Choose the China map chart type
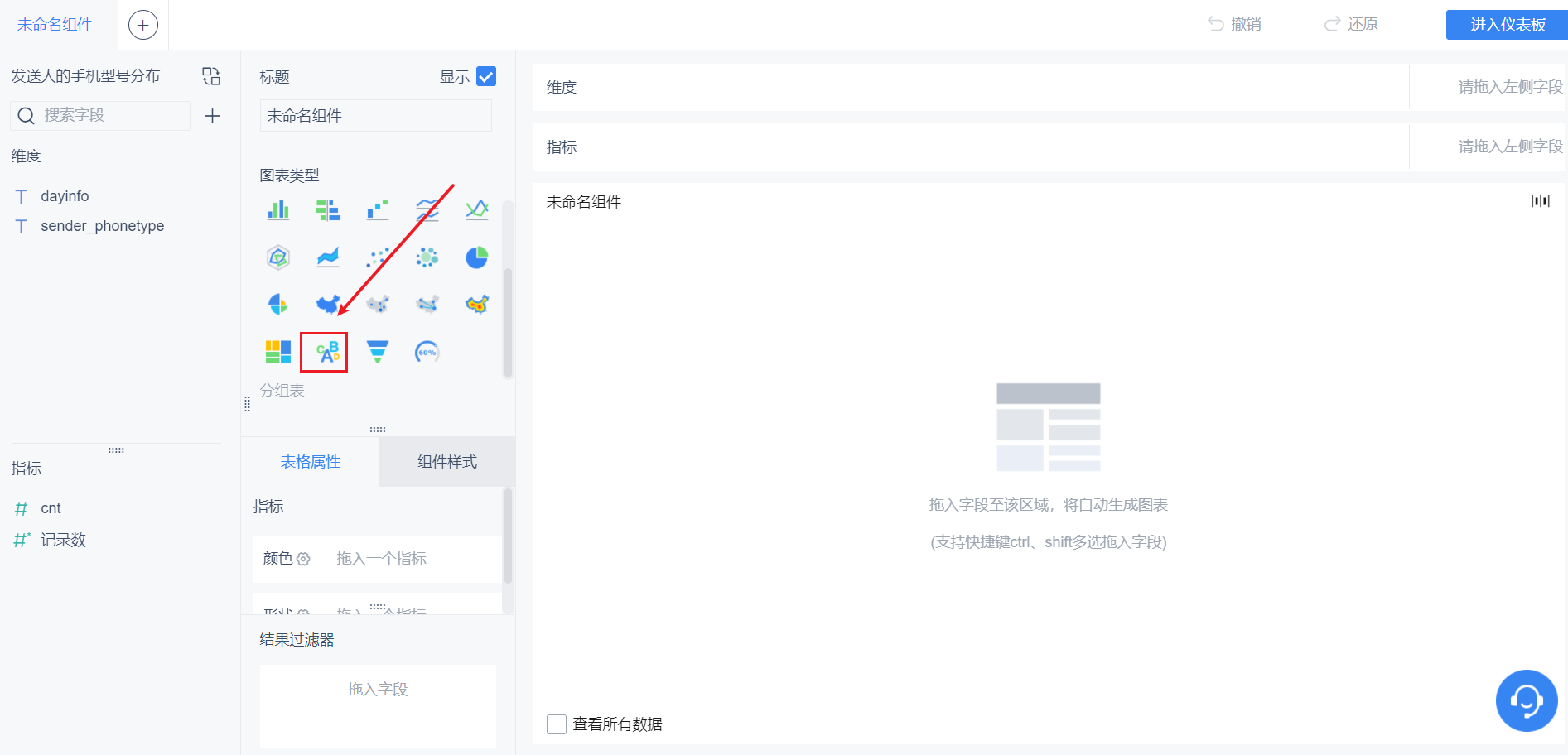The image size is (1568, 755). tap(327, 303)
